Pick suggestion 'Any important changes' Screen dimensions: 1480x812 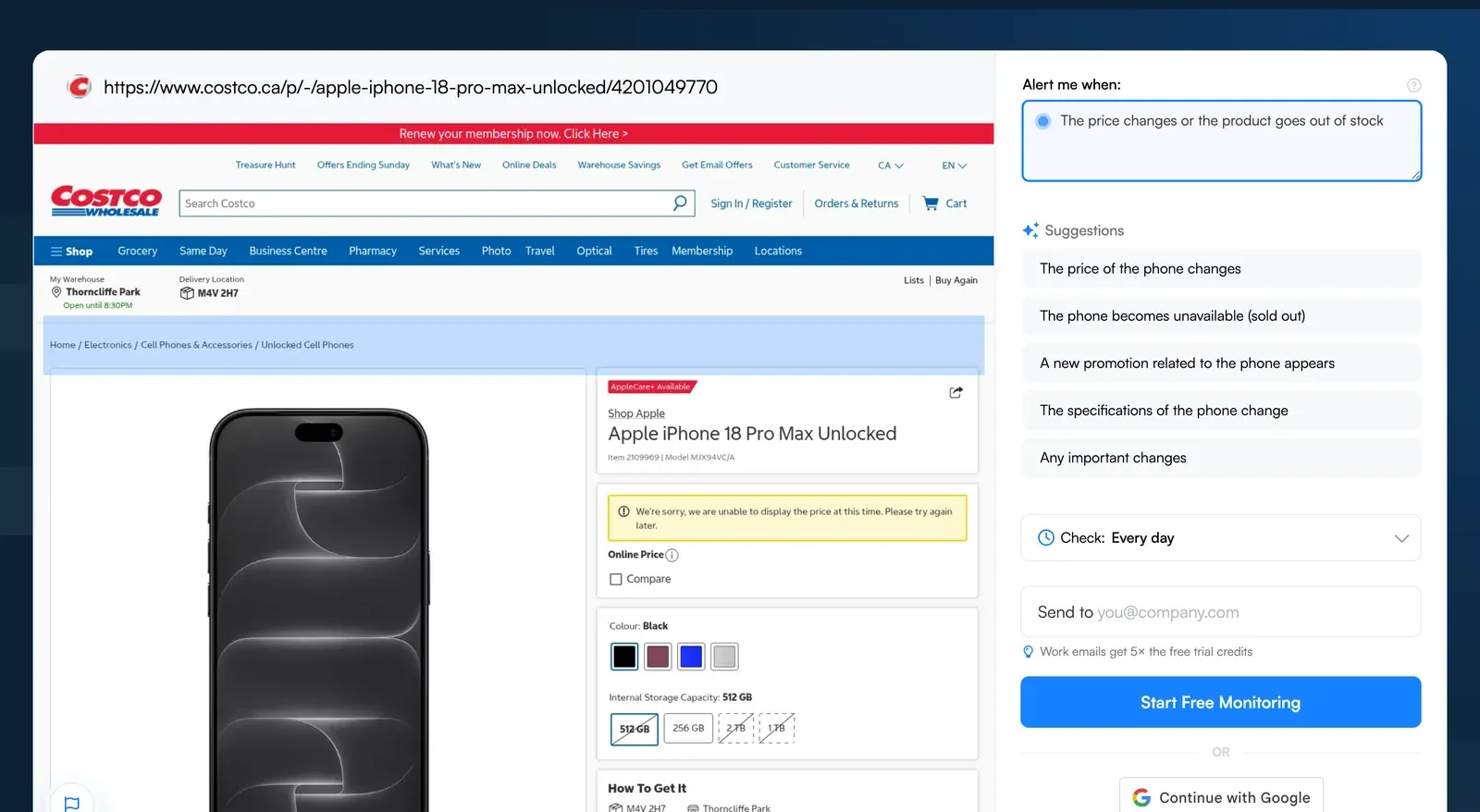[x=1221, y=458]
